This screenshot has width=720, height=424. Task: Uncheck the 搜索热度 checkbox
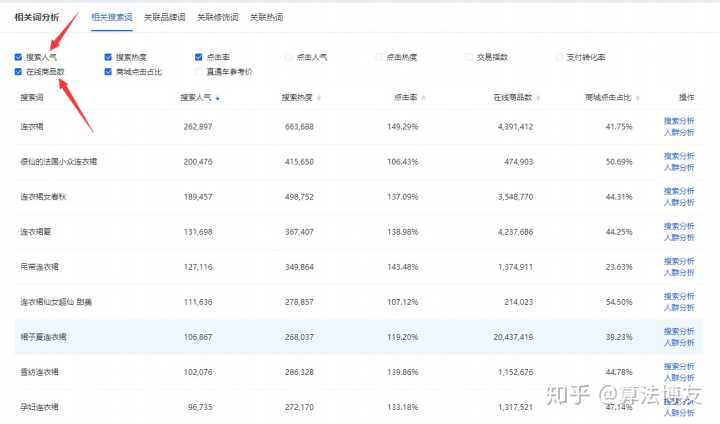click(108, 57)
